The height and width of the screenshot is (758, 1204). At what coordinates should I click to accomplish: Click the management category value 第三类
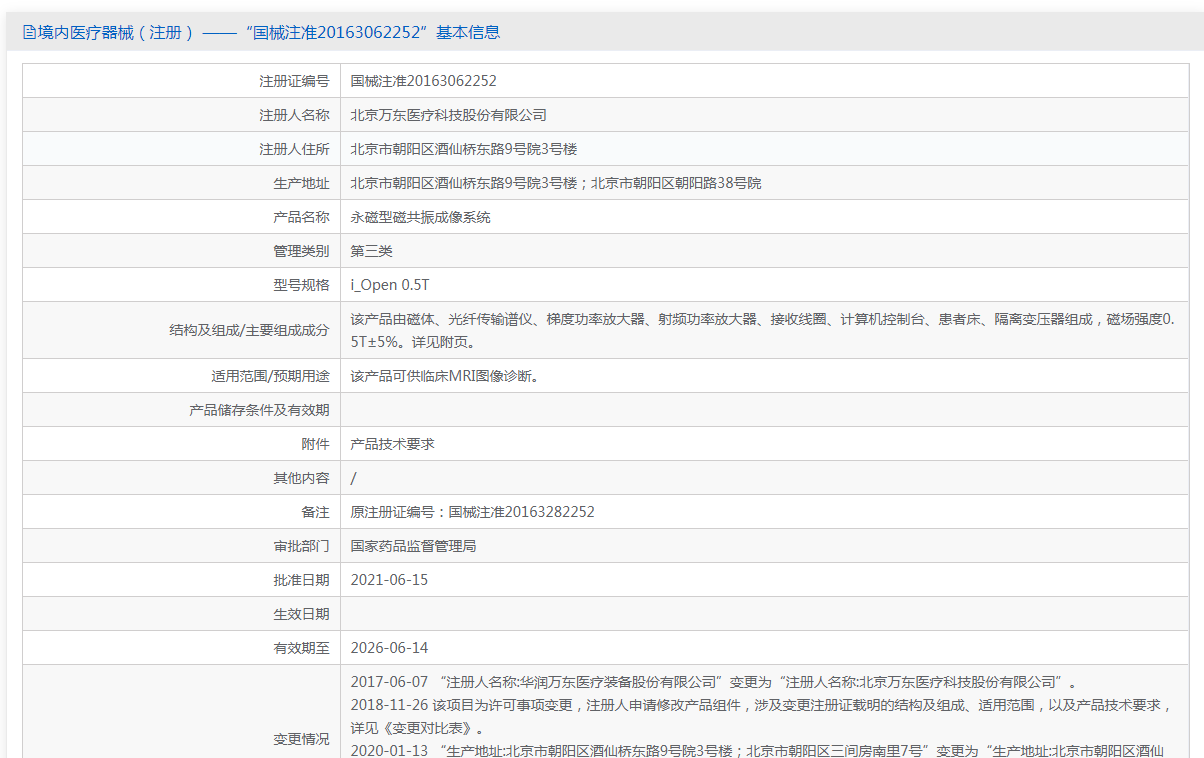point(371,251)
